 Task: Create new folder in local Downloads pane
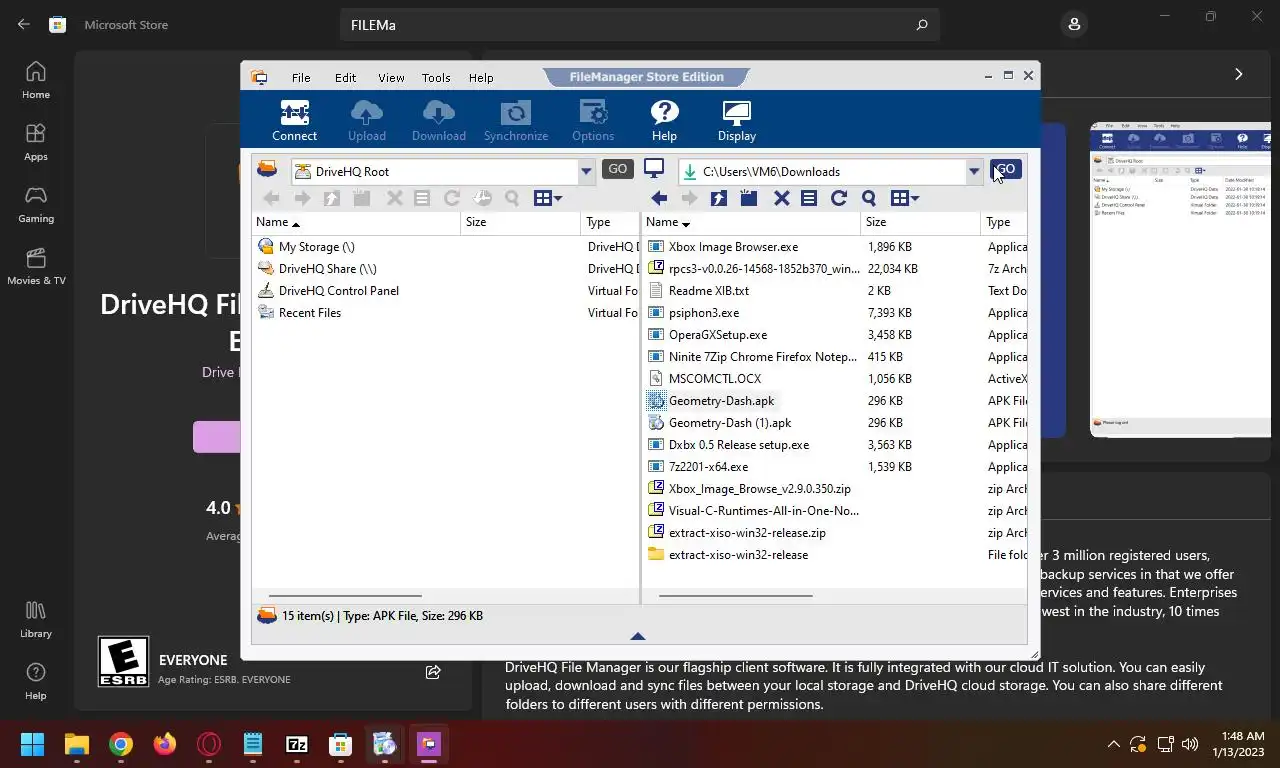[748, 198]
